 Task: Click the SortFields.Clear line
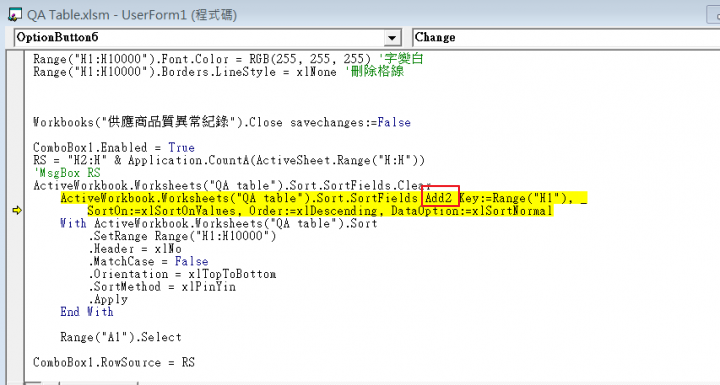coord(232,186)
